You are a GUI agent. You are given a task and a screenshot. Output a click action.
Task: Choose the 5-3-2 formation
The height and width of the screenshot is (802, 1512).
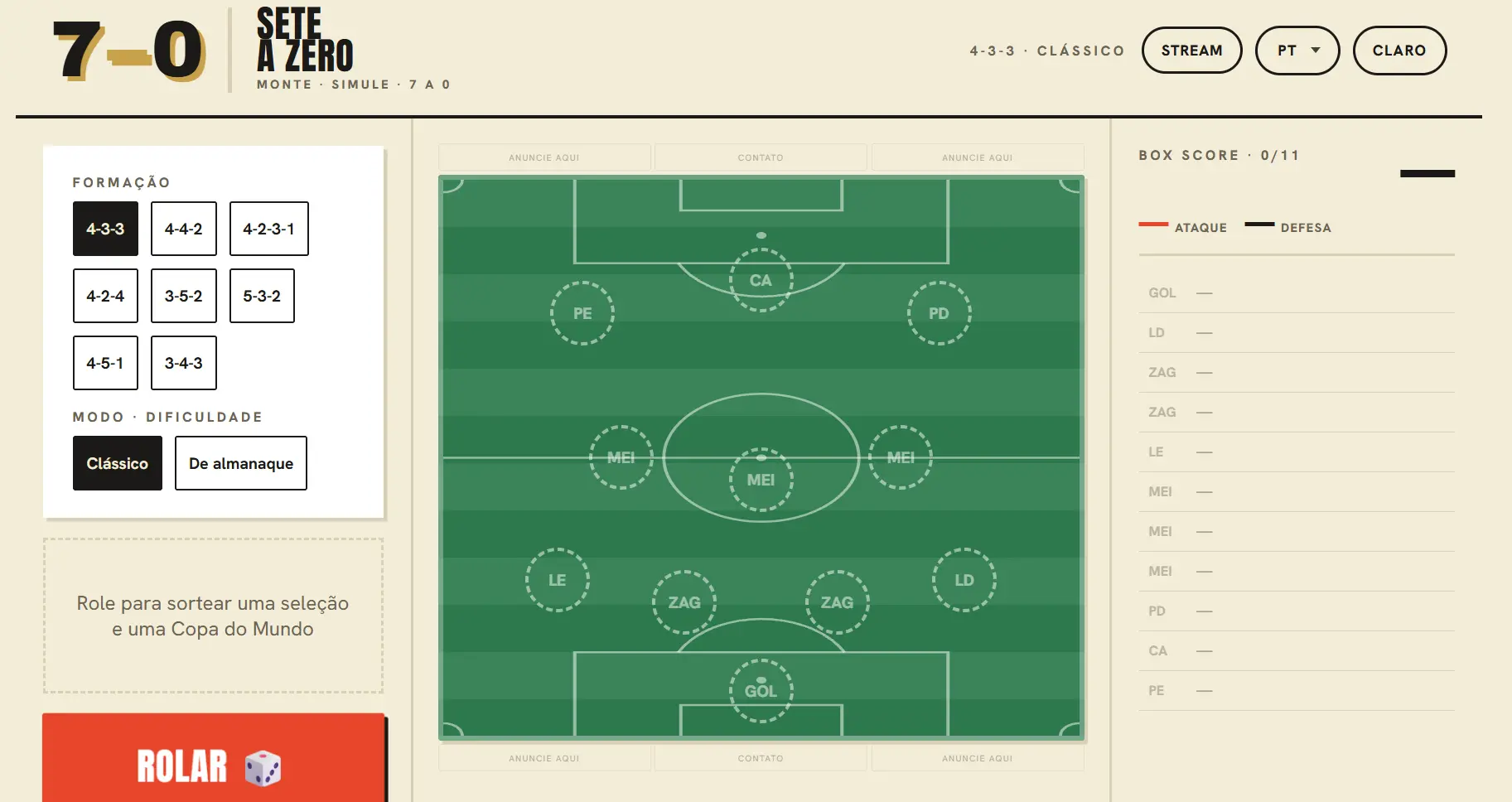(262, 296)
